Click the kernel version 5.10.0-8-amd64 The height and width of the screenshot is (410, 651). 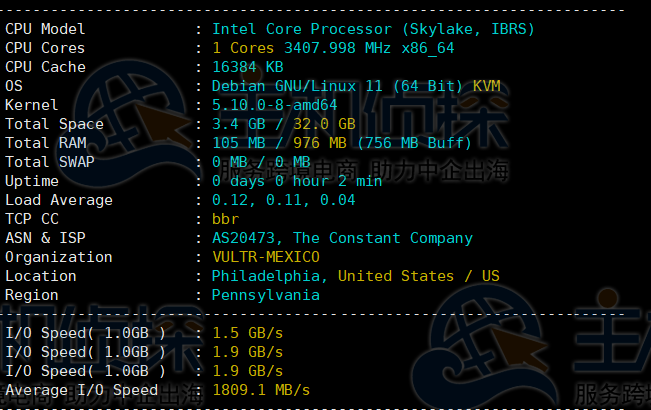pyautogui.click(x=275, y=105)
